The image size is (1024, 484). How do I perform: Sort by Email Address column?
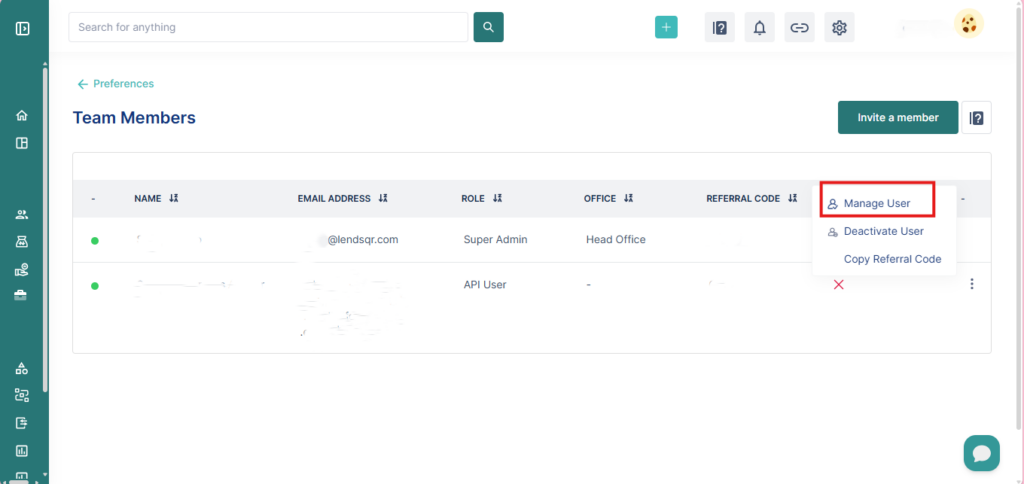tap(382, 199)
